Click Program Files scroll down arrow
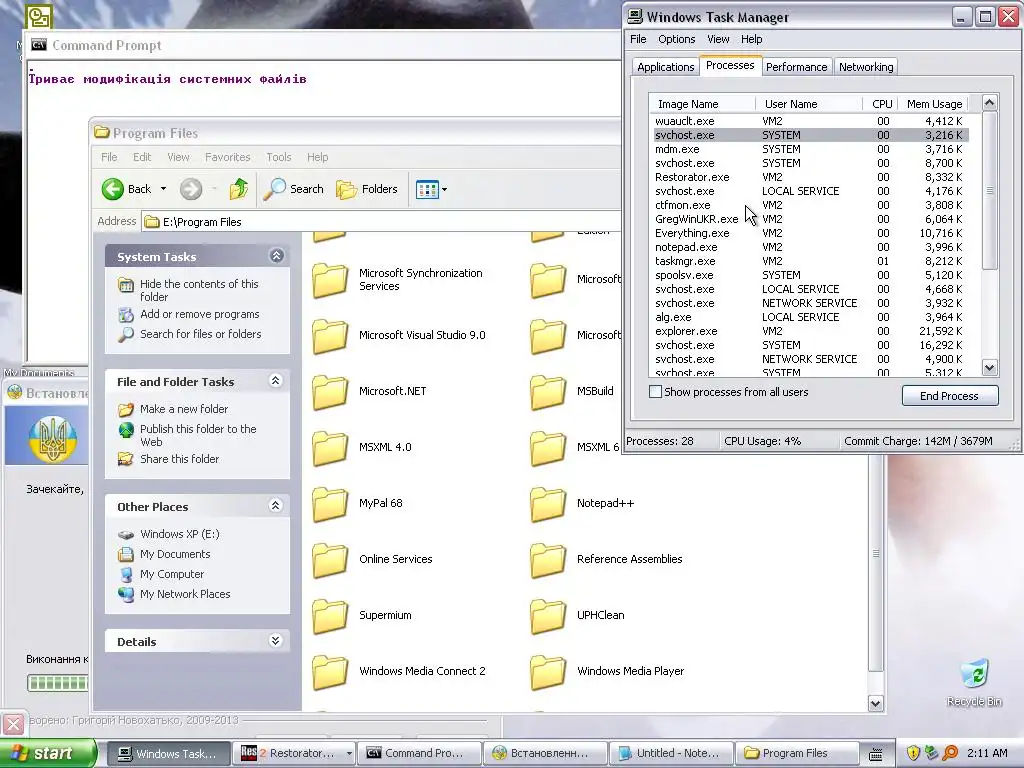The width and height of the screenshot is (1024, 768). (876, 703)
